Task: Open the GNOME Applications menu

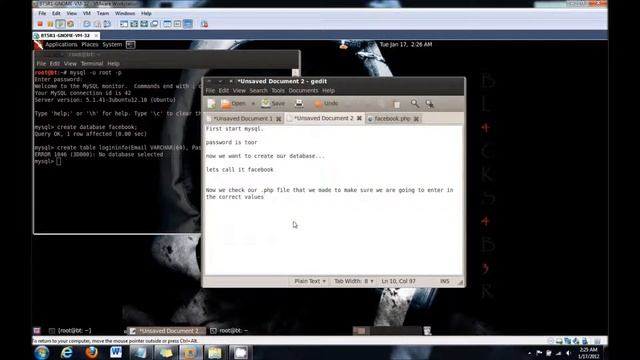Action: click(61, 44)
